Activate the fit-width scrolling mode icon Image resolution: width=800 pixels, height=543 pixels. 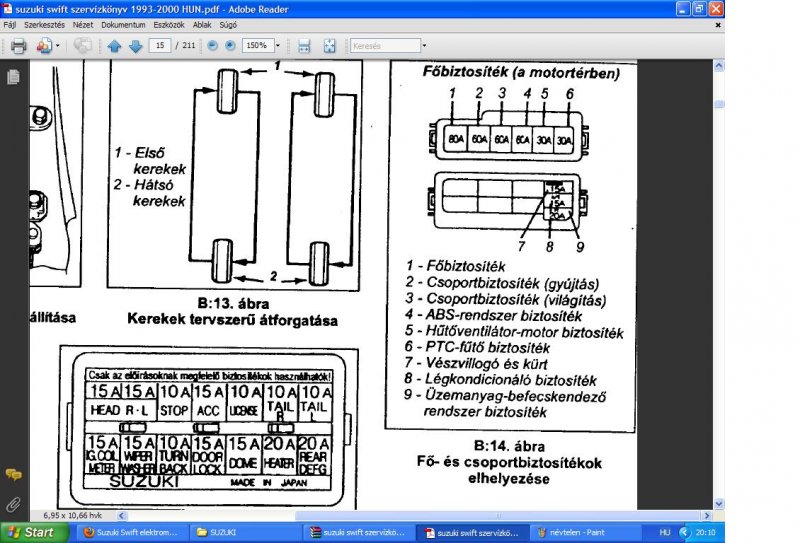304,46
